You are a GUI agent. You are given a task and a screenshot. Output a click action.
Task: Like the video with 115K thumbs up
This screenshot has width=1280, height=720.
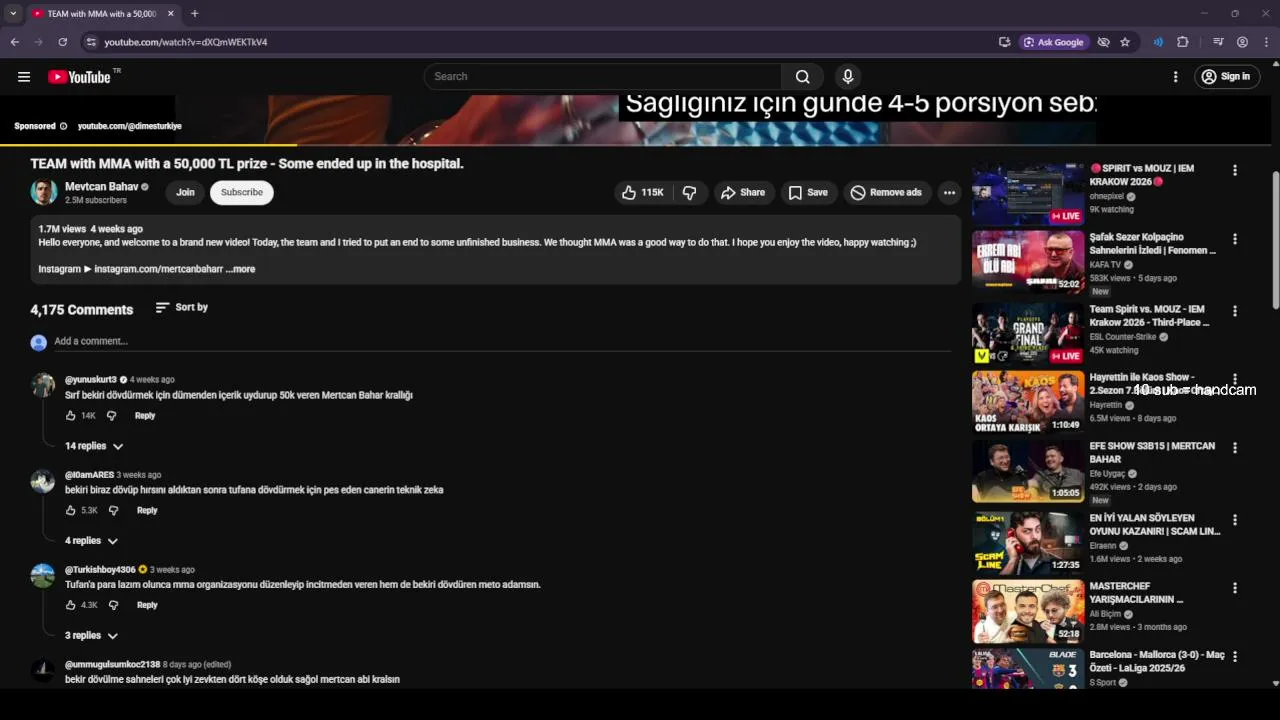642,193
